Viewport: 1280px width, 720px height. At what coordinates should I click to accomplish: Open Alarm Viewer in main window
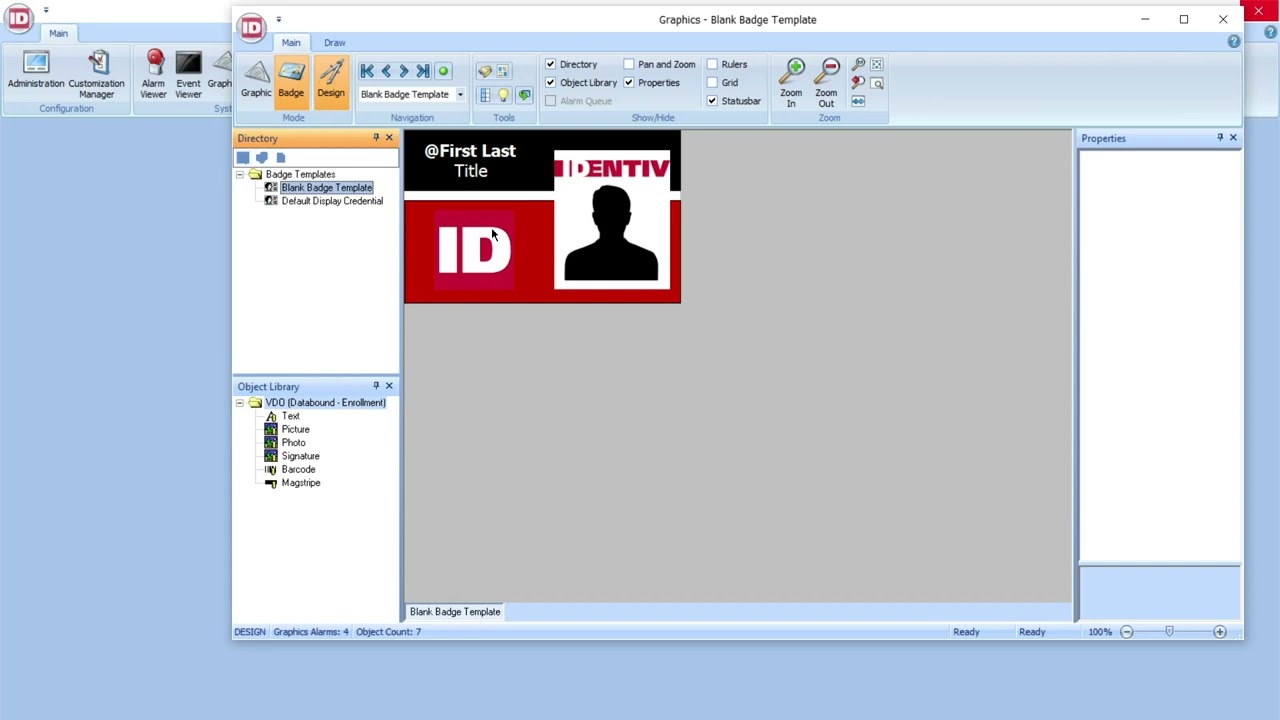pyautogui.click(x=153, y=74)
